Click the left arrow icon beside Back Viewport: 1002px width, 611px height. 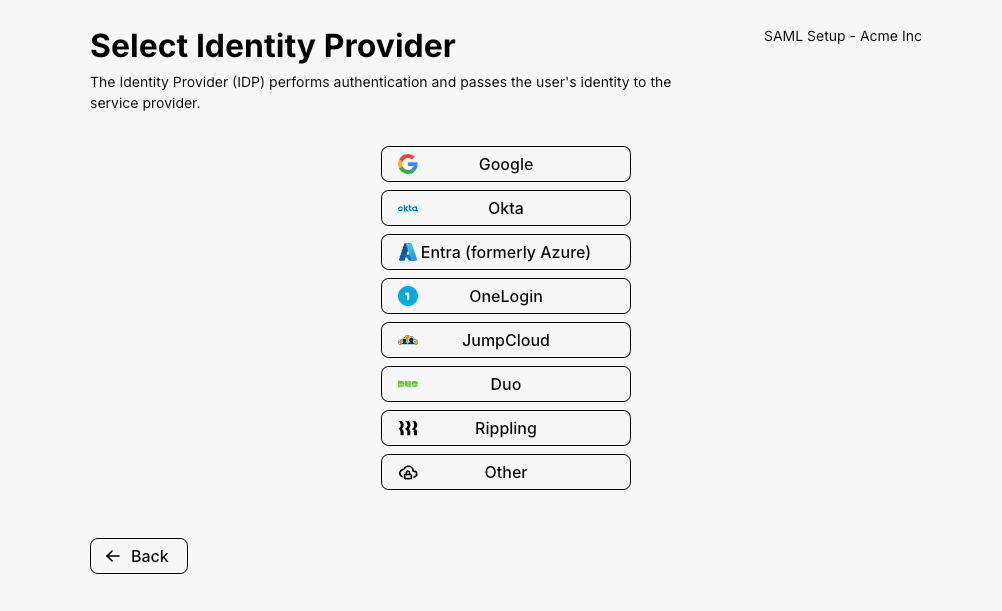pos(113,556)
